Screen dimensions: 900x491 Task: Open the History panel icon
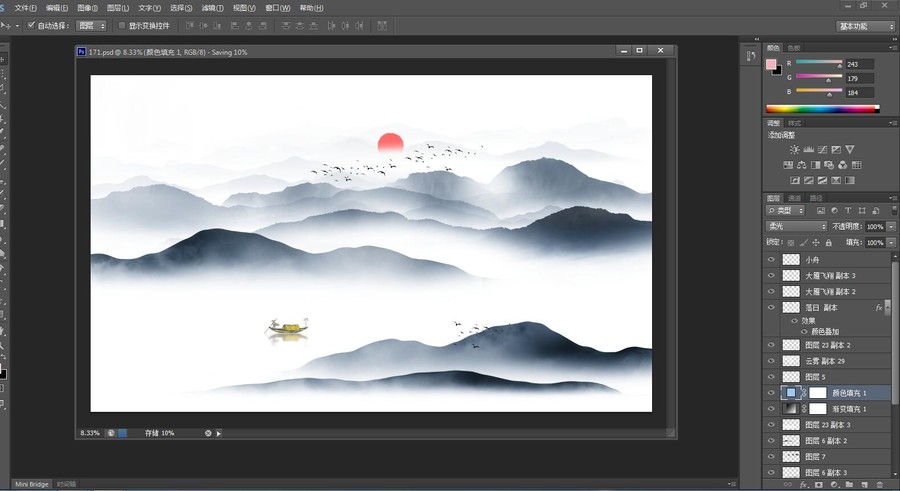pos(751,56)
